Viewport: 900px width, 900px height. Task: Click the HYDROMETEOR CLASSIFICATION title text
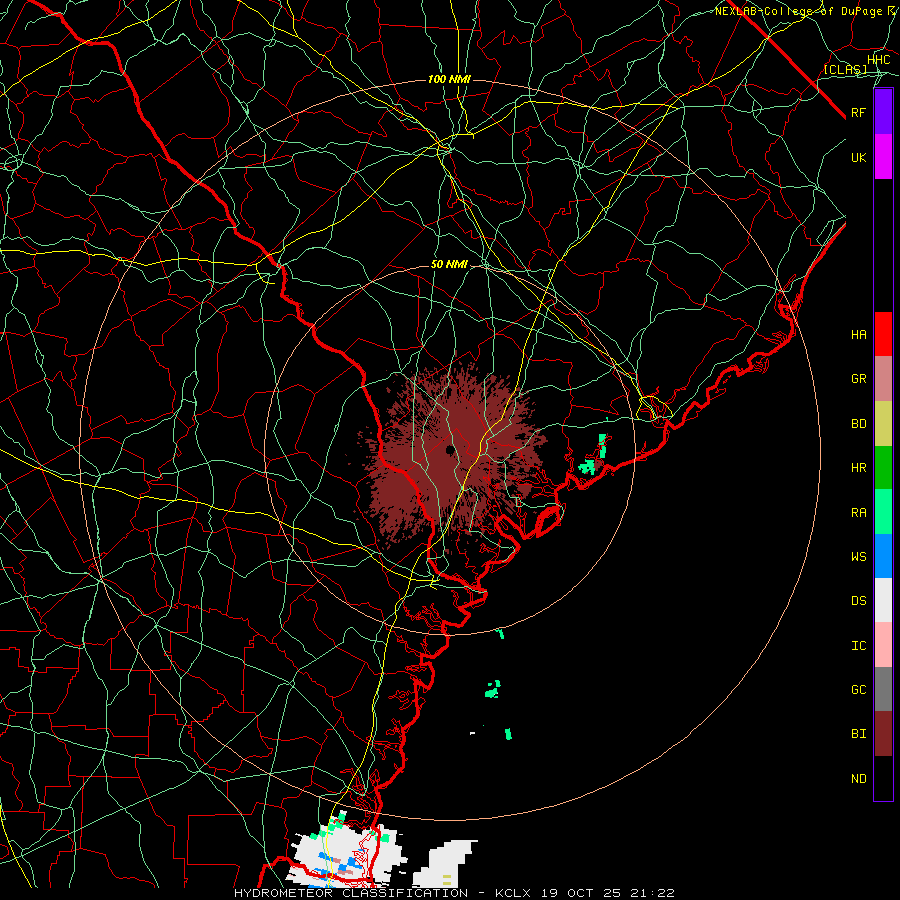click(x=351, y=893)
